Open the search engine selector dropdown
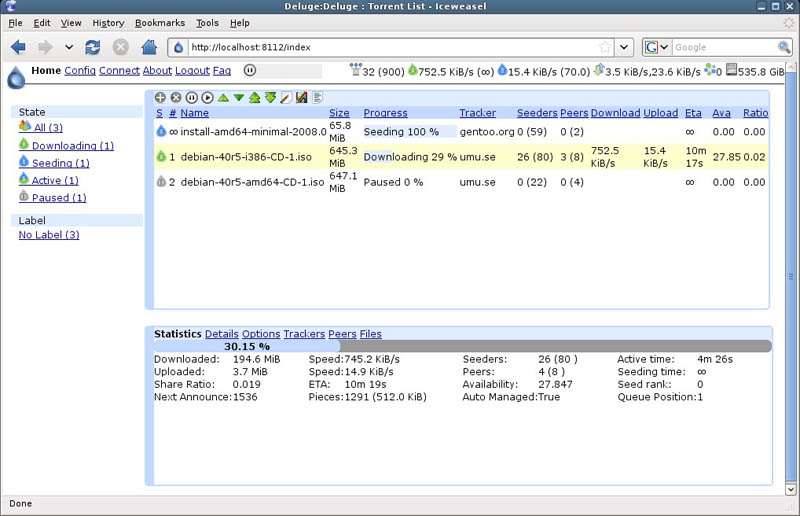800x516 pixels. 657,47
